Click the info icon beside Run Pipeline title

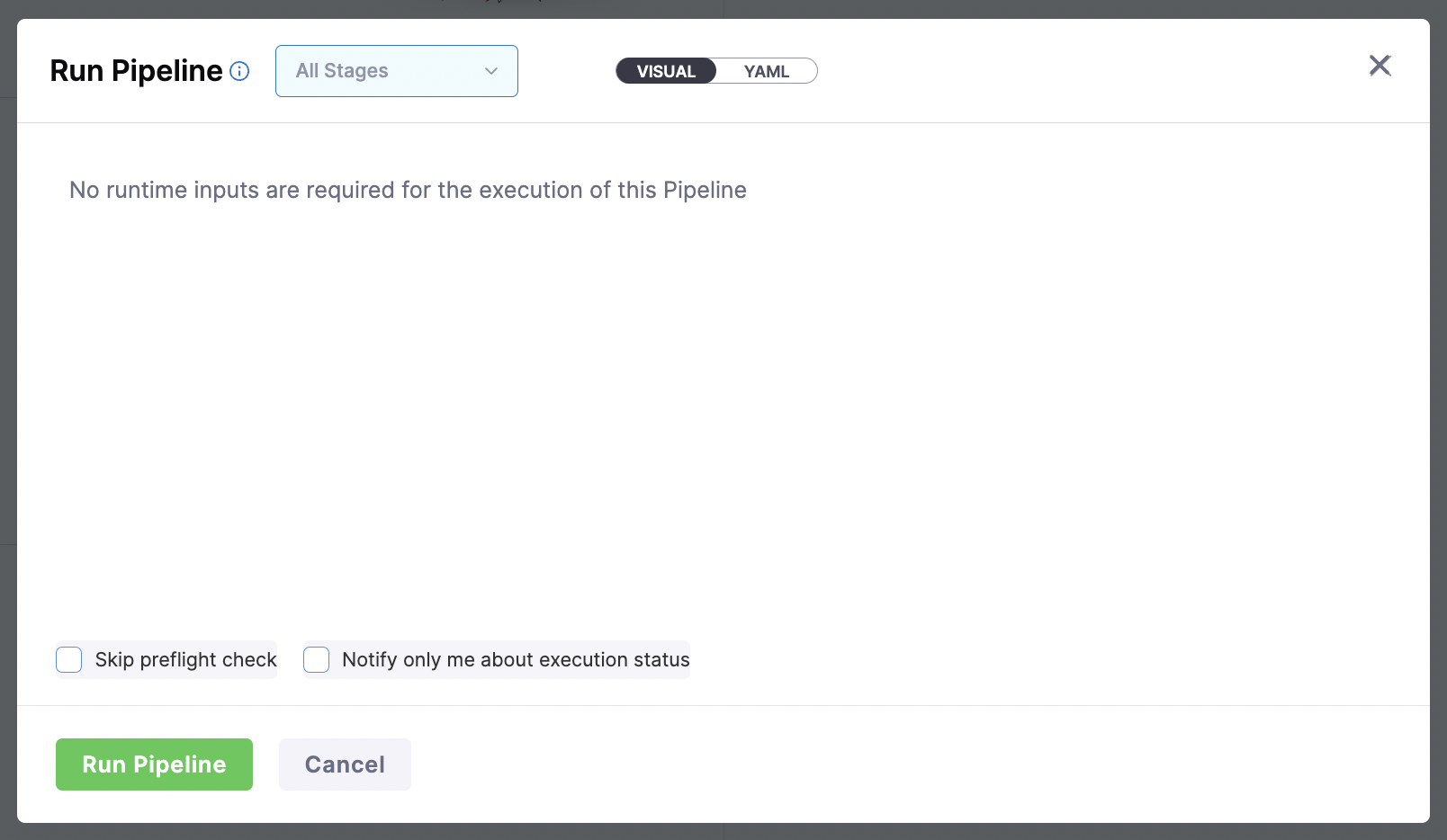click(x=239, y=71)
